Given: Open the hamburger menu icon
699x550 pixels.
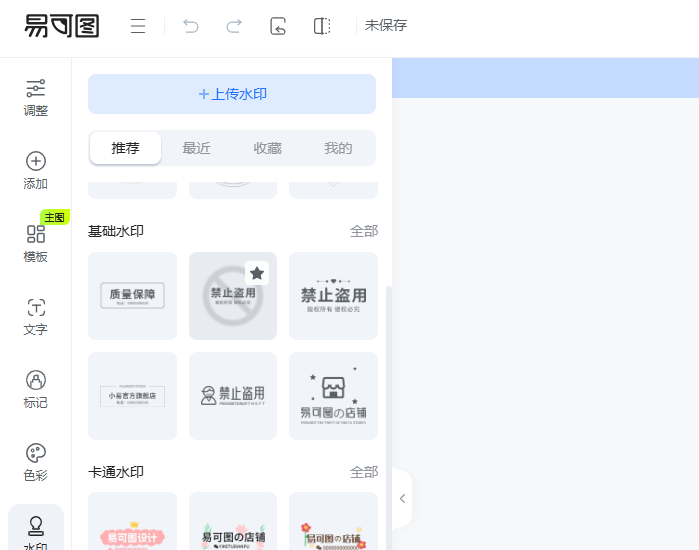Looking at the screenshot, I should pos(138,26).
